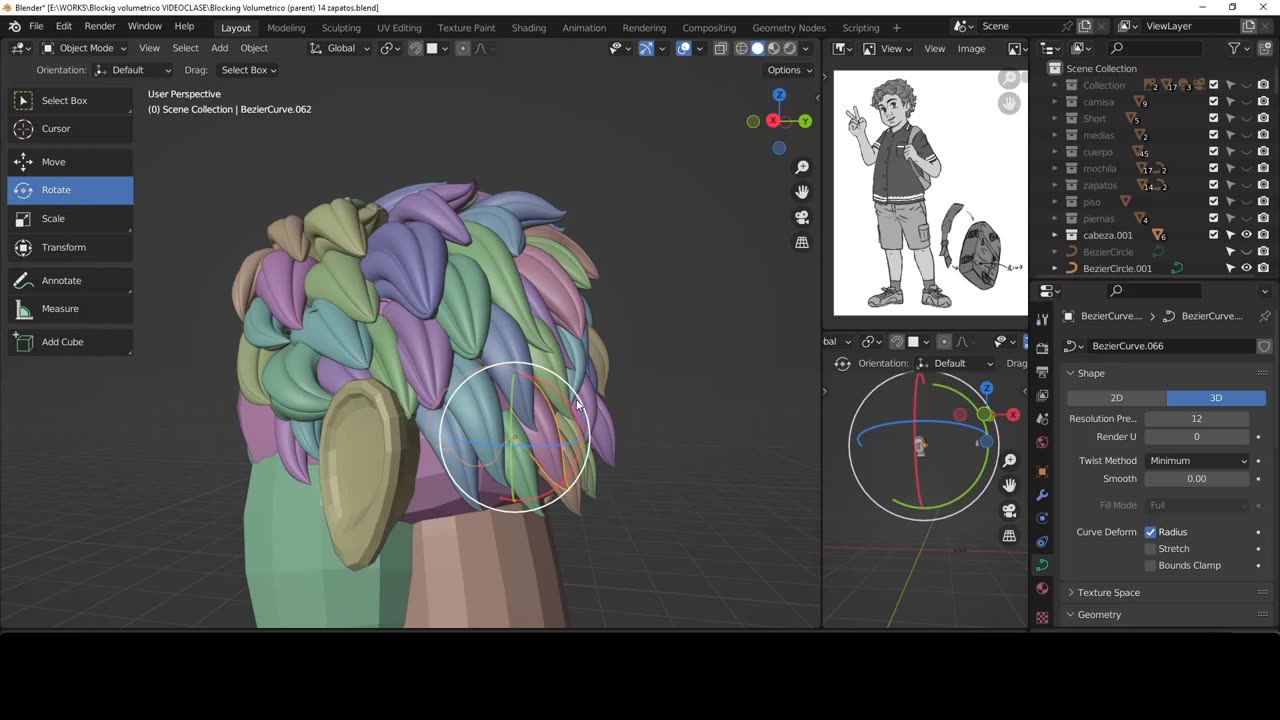The width and height of the screenshot is (1280, 720).
Task: Open the Output properties tab
Action: (x=1042, y=371)
